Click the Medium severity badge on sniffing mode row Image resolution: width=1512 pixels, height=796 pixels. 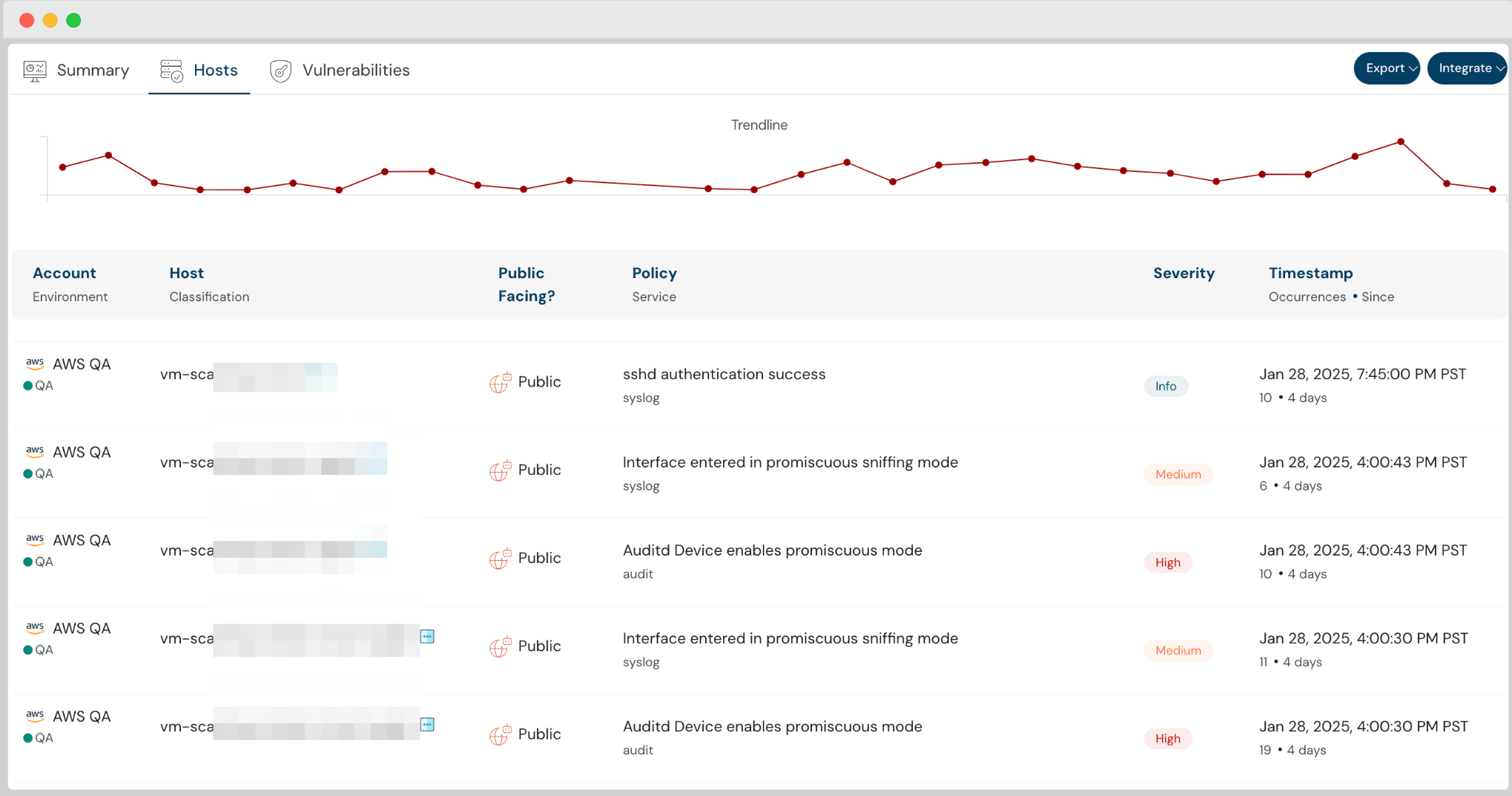[x=1178, y=474]
